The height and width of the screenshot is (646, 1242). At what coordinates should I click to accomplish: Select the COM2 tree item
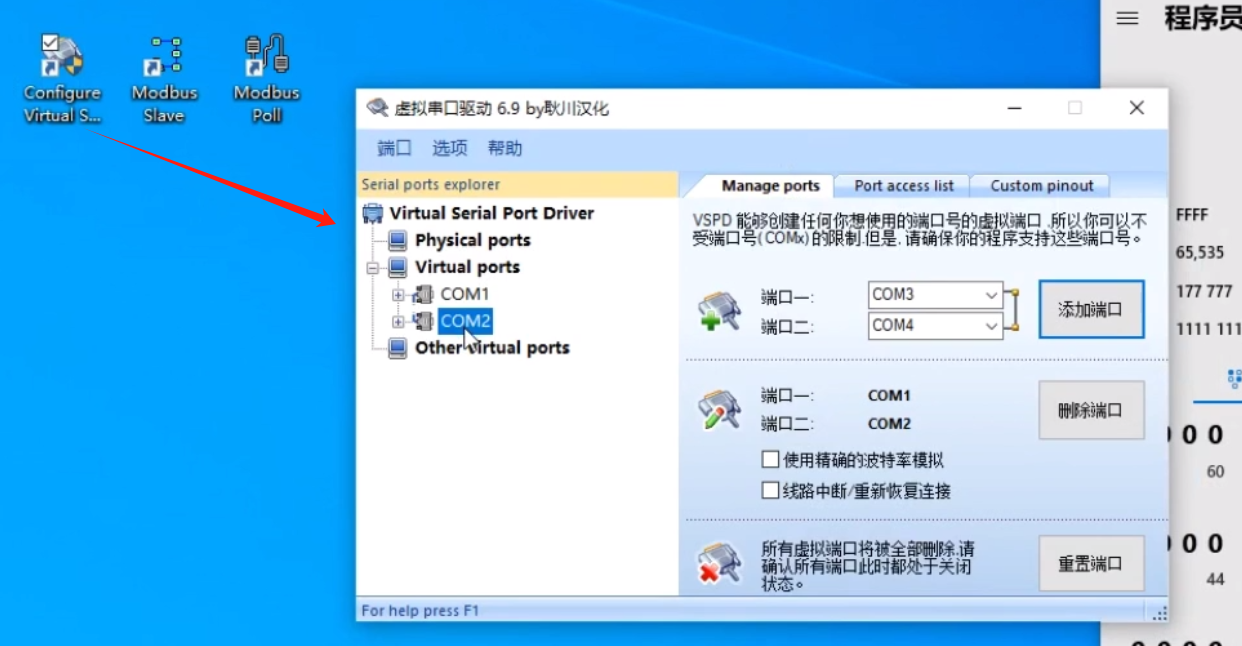(465, 321)
